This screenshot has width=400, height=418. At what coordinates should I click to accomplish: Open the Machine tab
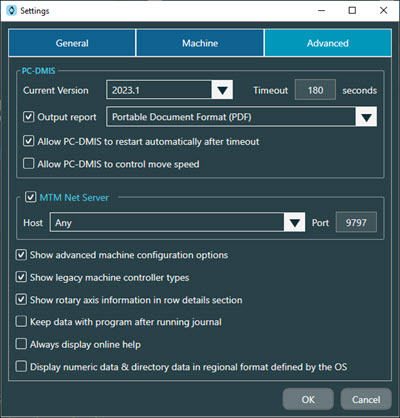point(200,43)
